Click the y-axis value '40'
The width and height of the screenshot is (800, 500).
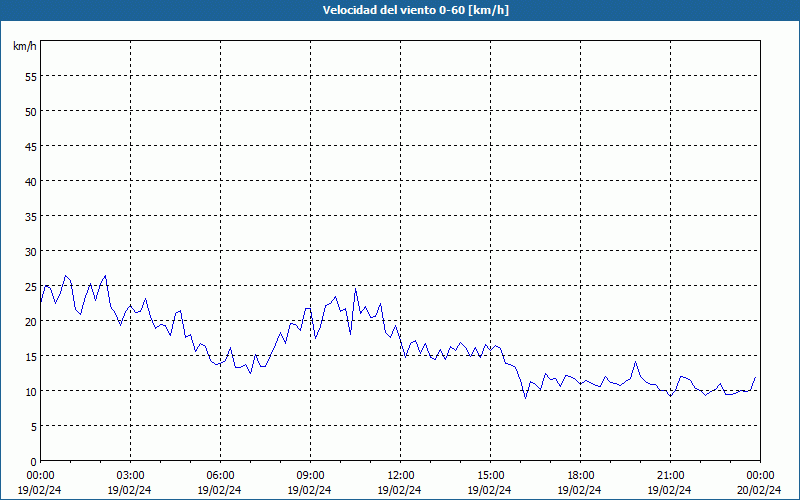click(31, 182)
